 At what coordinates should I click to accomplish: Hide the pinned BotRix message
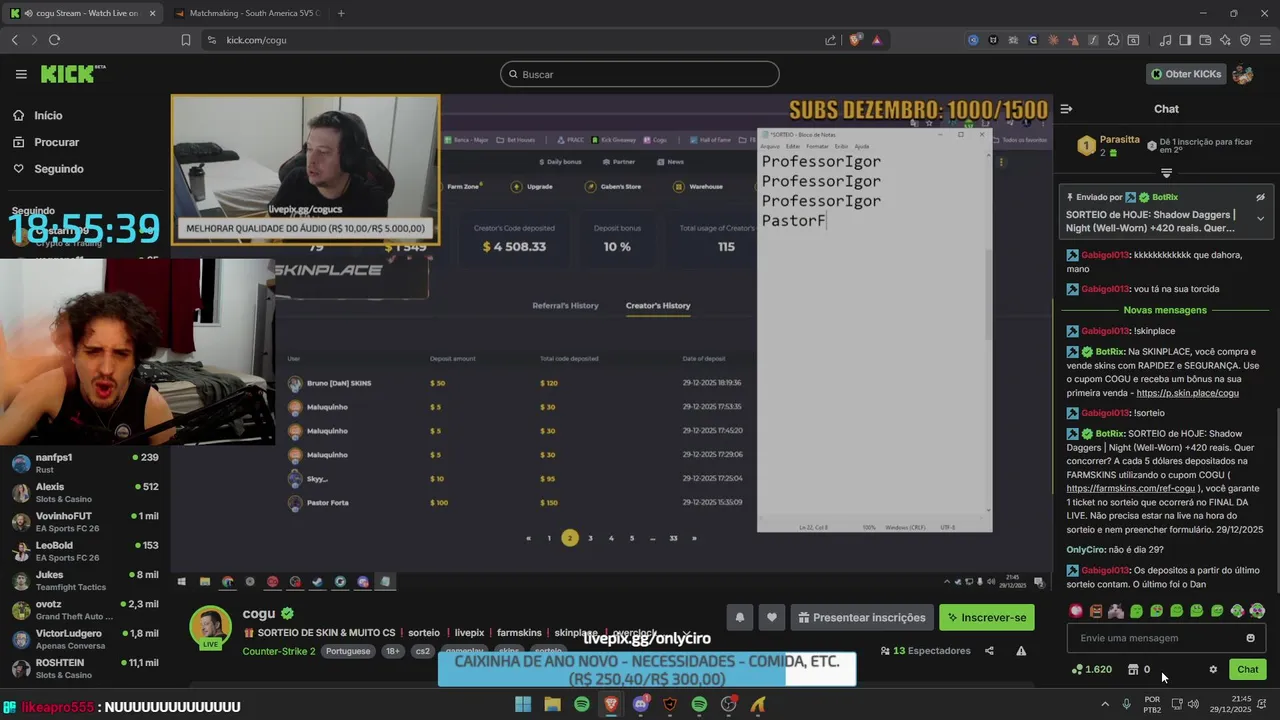point(1260,197)
